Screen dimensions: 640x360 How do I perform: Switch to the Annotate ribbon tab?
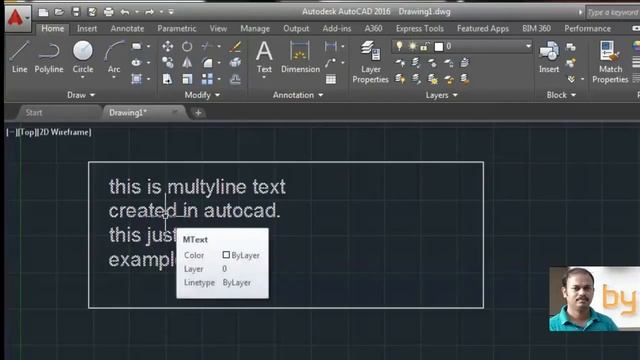pyautogui.click(x=127, y=29)
